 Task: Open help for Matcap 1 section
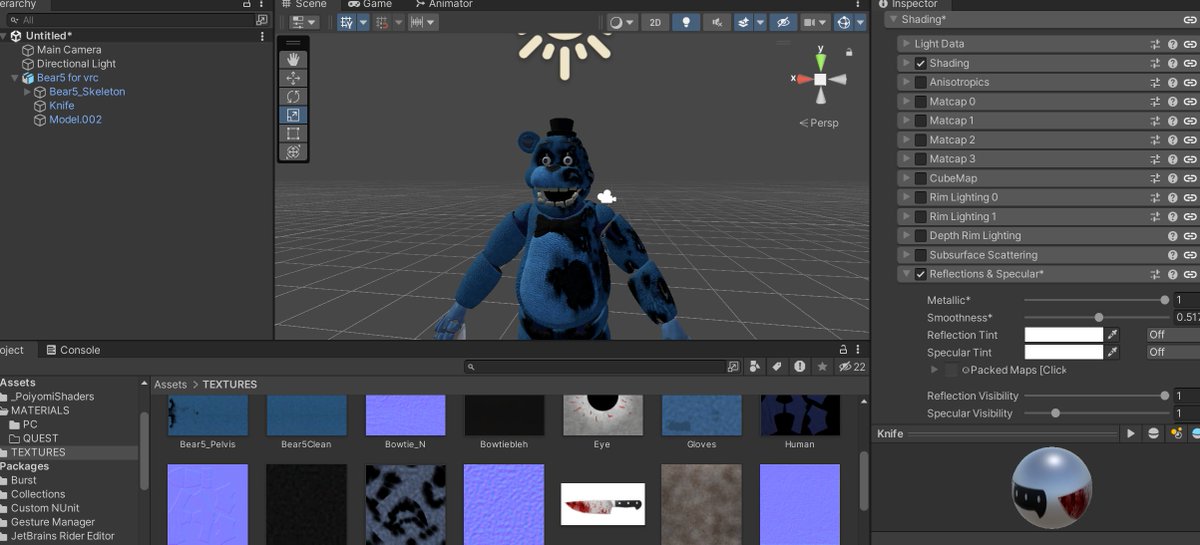point(1173,121)
